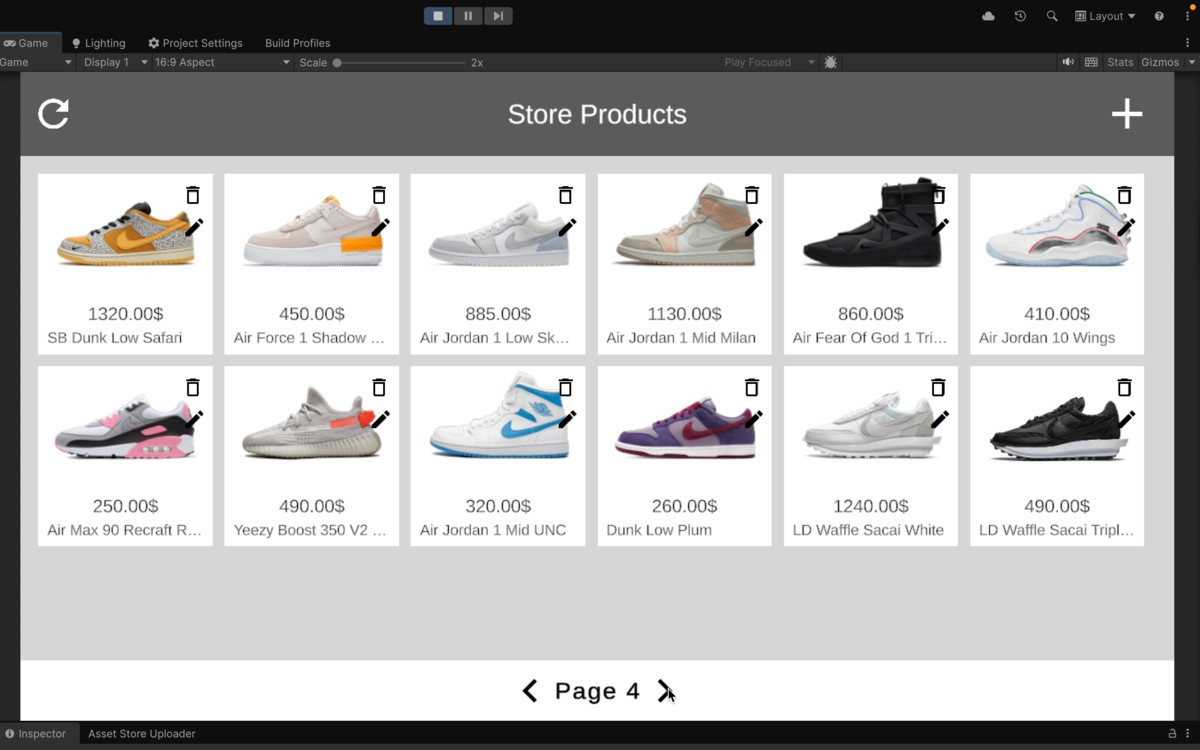Screen dimensions: 1200x750
Task: Delete the Air Force 1 Shadow product
Action: click(379, 195)
